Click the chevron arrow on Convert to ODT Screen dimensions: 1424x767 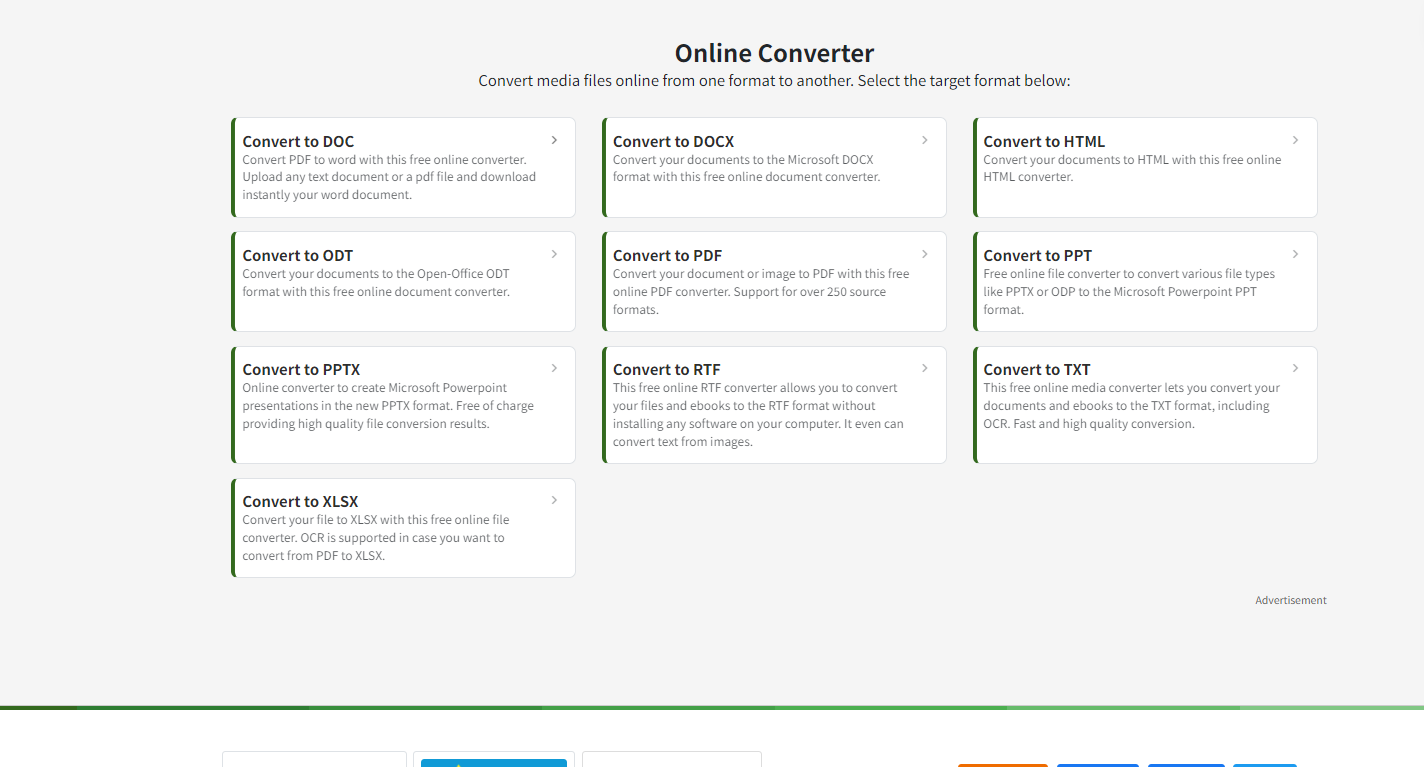554,255
